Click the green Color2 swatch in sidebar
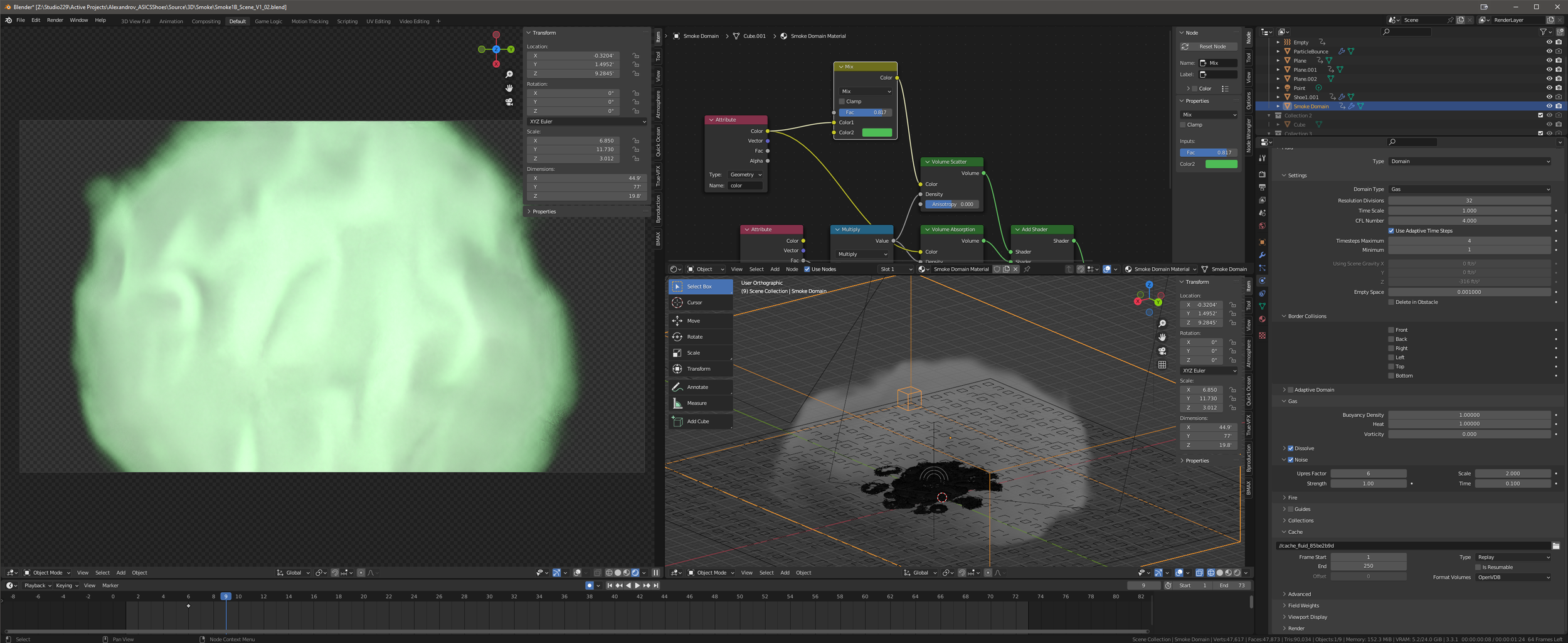This screenshot has height=643, width=1568. [x=1221, y=164]
